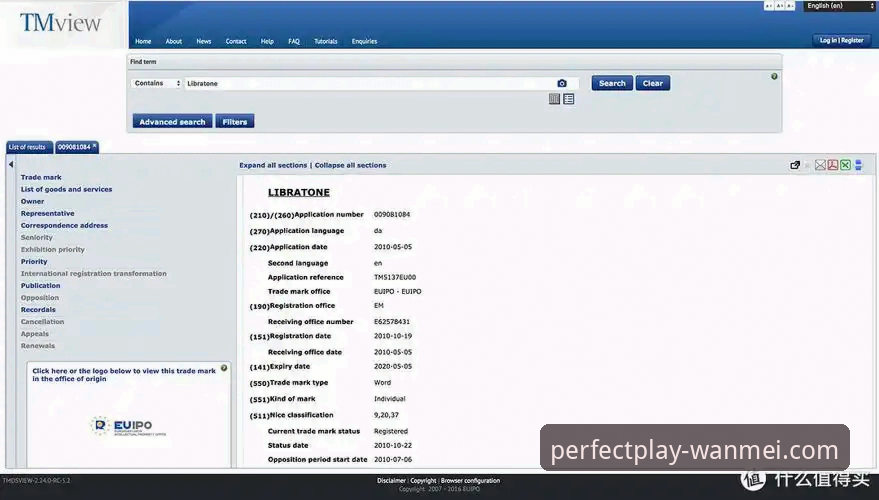Click the blue icon after the Excel export
879x500 pixels.
[x=858, y=165]
